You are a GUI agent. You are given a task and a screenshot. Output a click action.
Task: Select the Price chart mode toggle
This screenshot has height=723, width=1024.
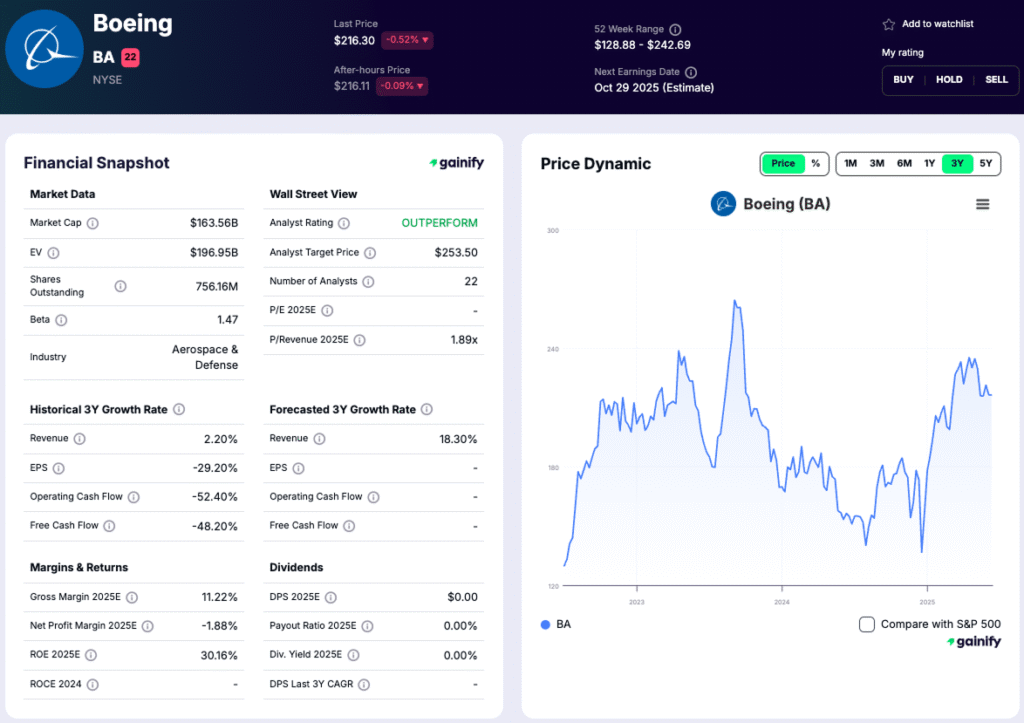(783, 163)
